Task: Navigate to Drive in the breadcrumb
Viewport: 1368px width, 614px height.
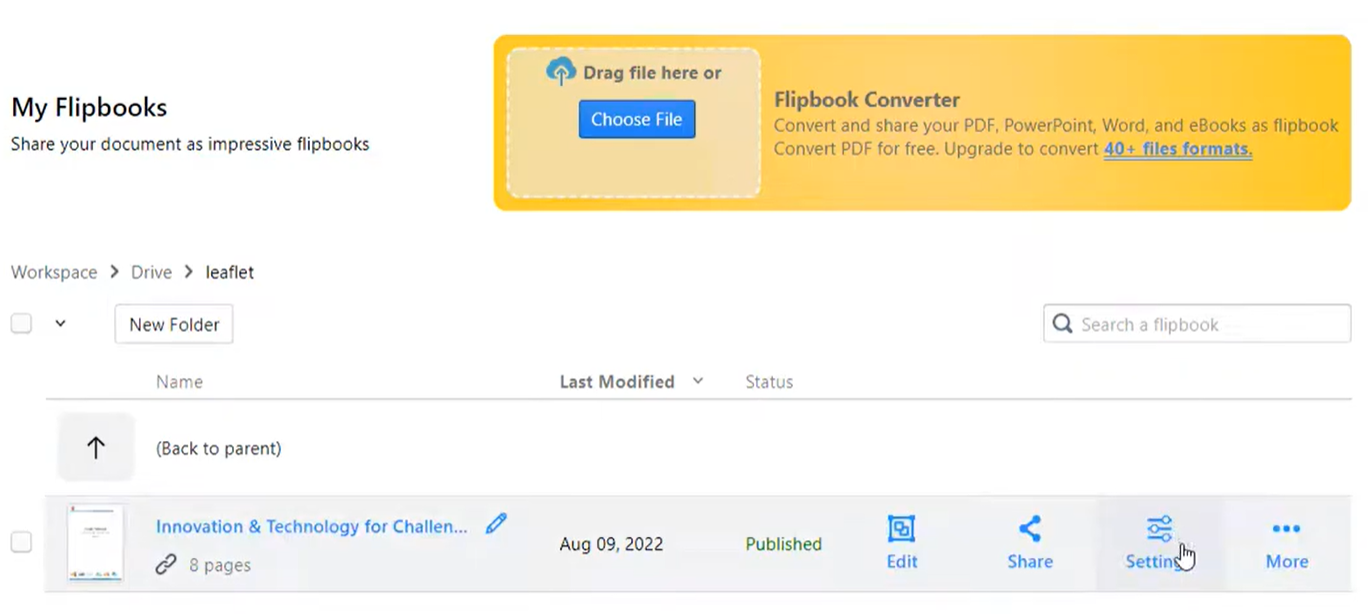Action: click(x=151, y=272)
